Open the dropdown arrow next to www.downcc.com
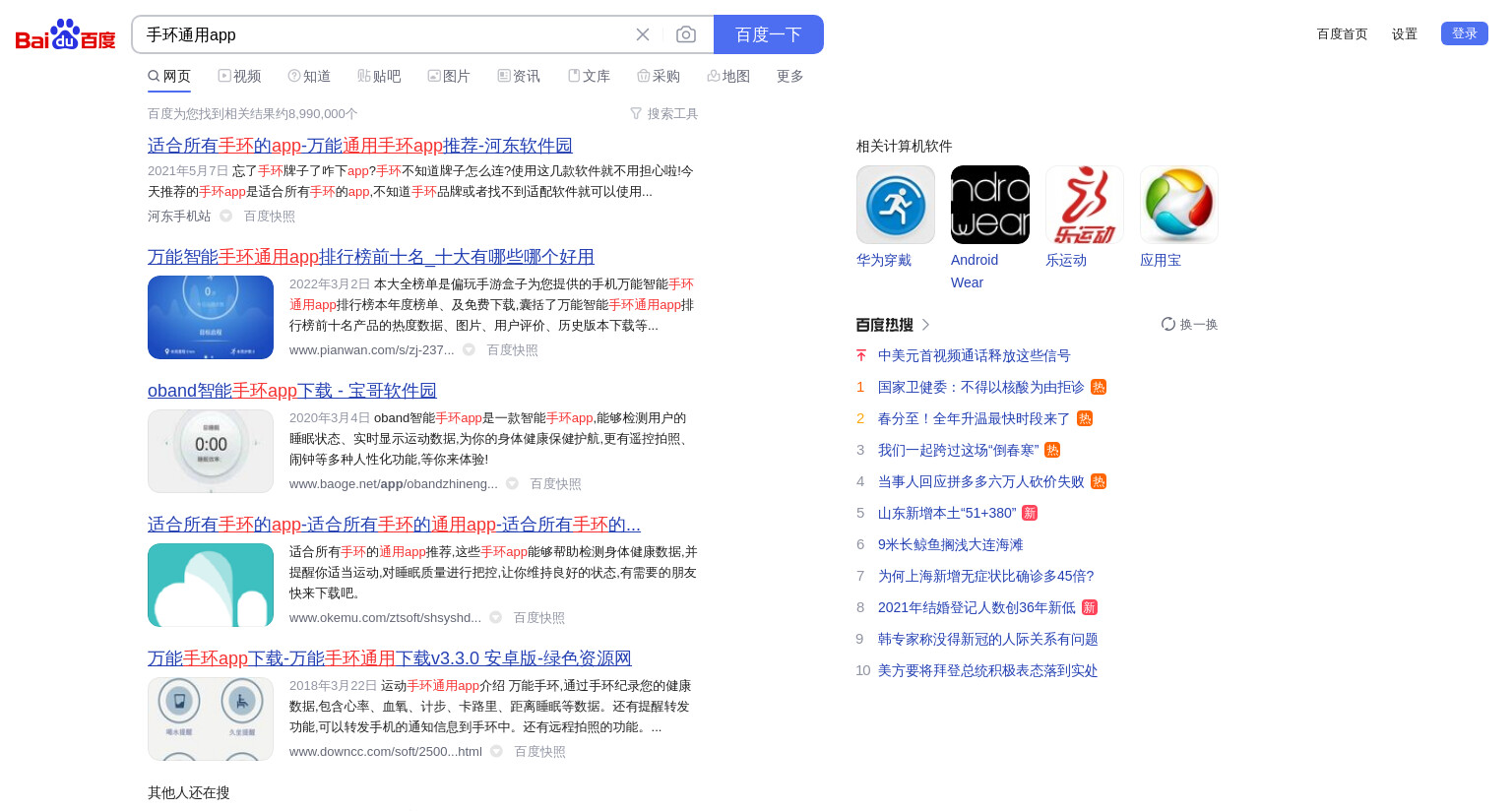Screen dimensions: 1512x811 click(x=497, y=752)
